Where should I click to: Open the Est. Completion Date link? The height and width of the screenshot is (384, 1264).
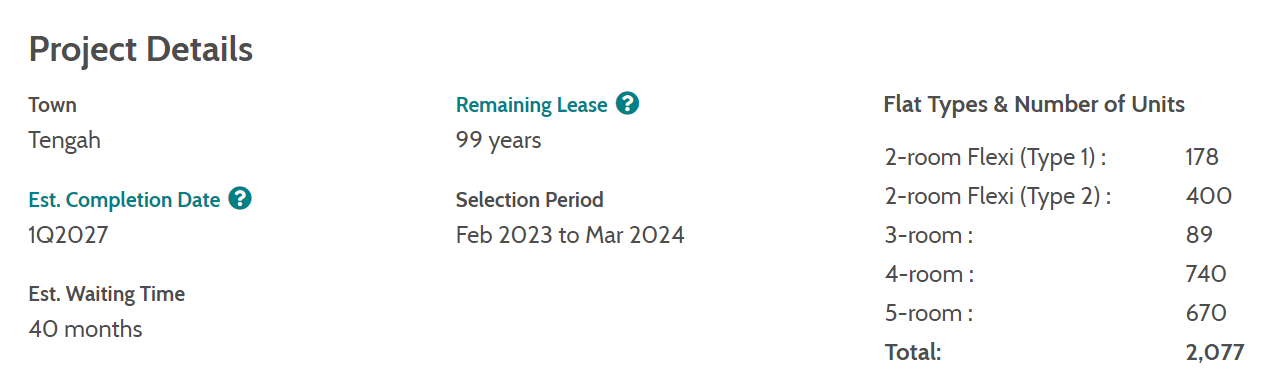(x=124, y=200)
